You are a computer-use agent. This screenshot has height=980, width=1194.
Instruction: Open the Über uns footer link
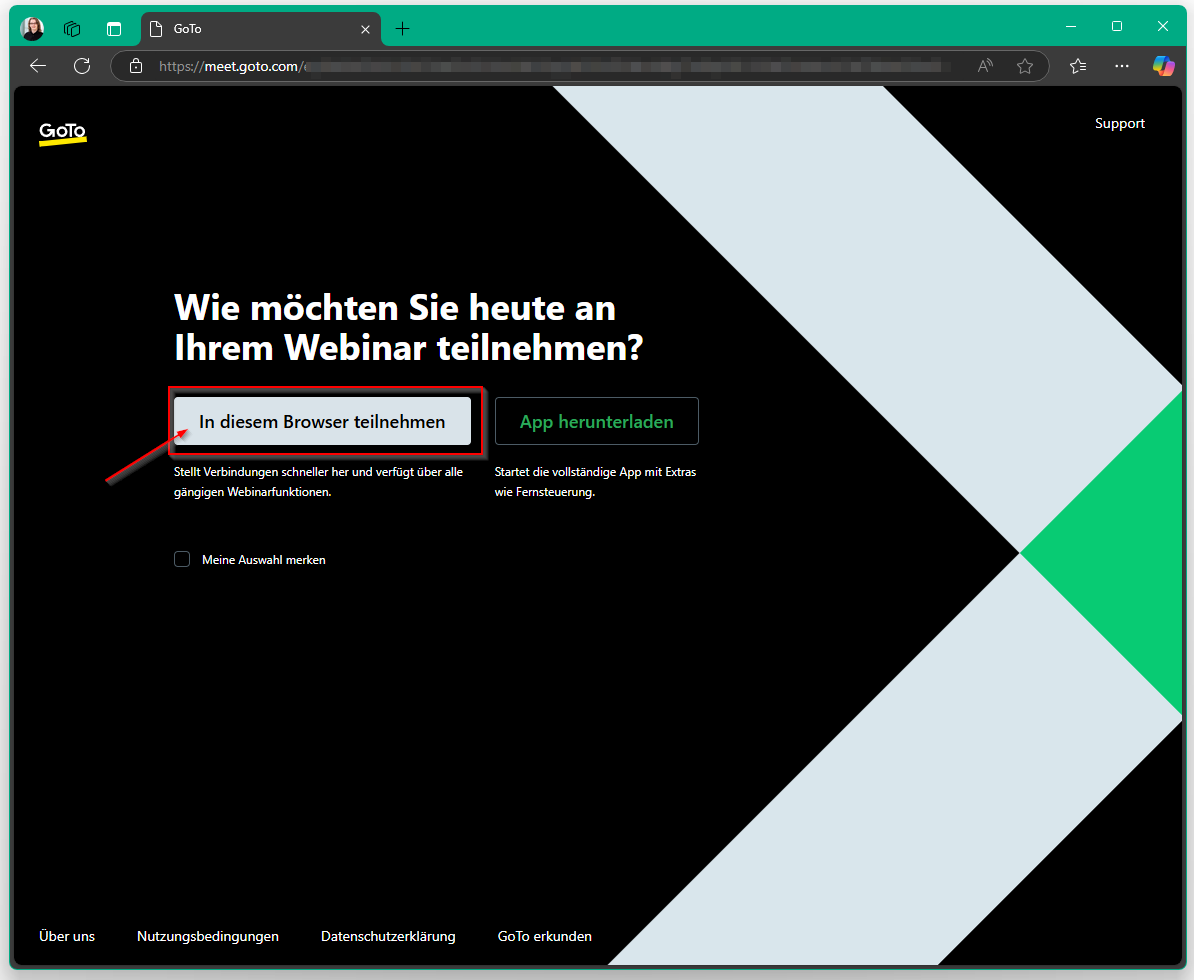click(x=67, y=936)
